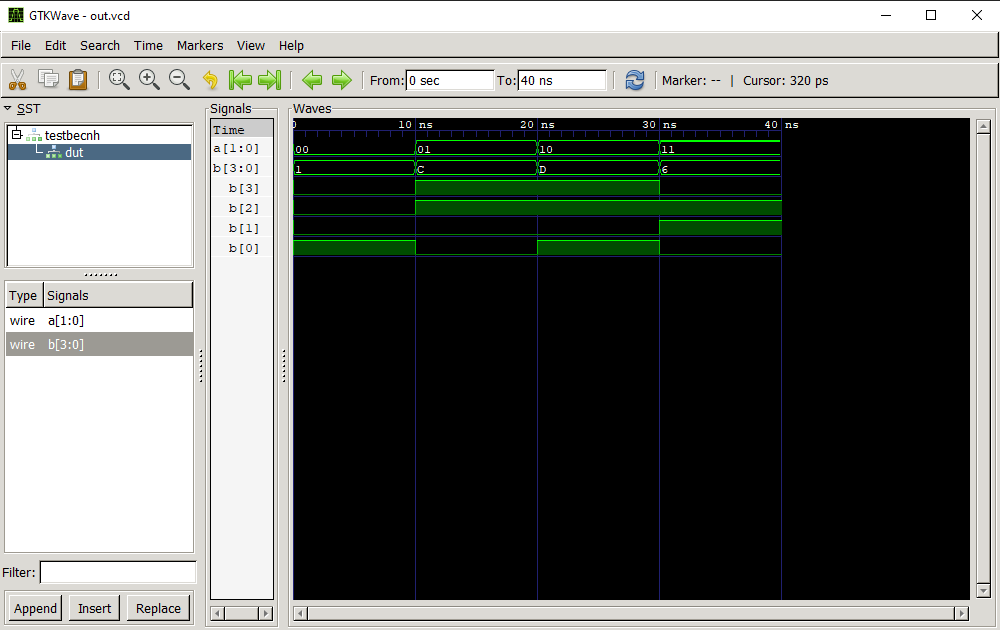
Task: Select the Time row in Signals pane
Action: (x=242, y=129)
